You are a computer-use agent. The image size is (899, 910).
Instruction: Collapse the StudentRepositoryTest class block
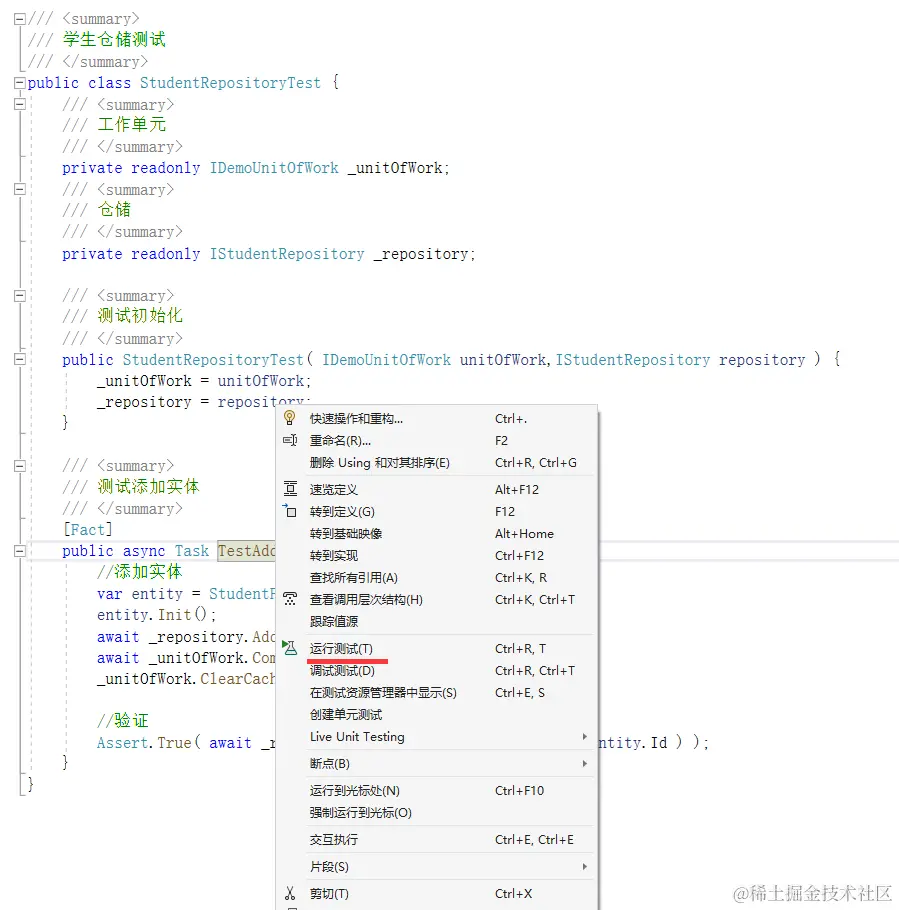tap(20, 83)
